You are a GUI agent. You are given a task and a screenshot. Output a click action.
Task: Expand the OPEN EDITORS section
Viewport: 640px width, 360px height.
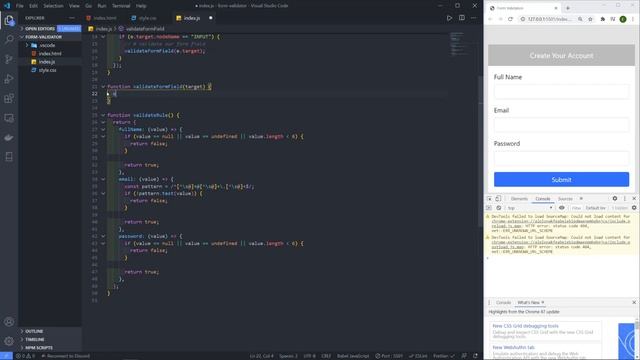pyautogui.click(x=40, y=29)
